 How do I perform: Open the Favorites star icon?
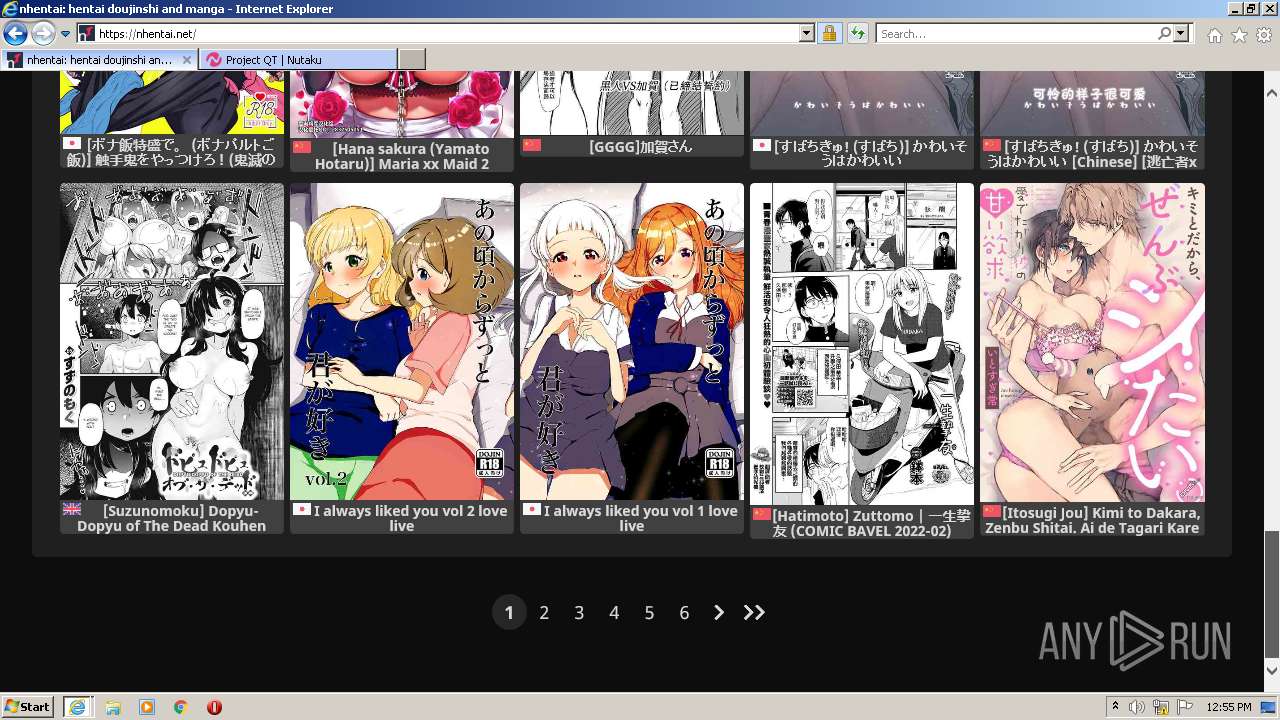[1239, 35]
